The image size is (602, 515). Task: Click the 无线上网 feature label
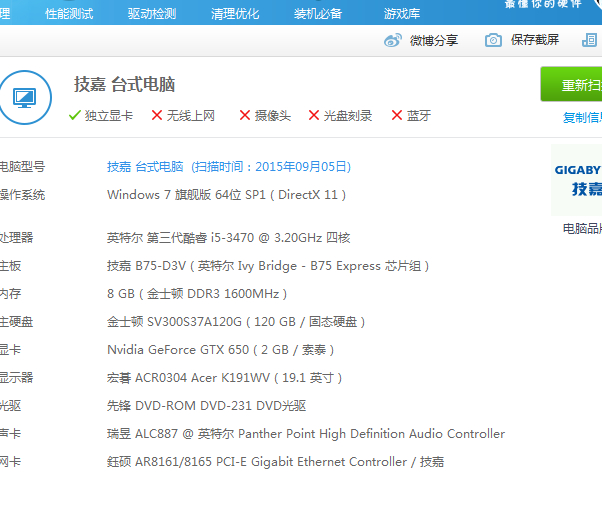191,116
